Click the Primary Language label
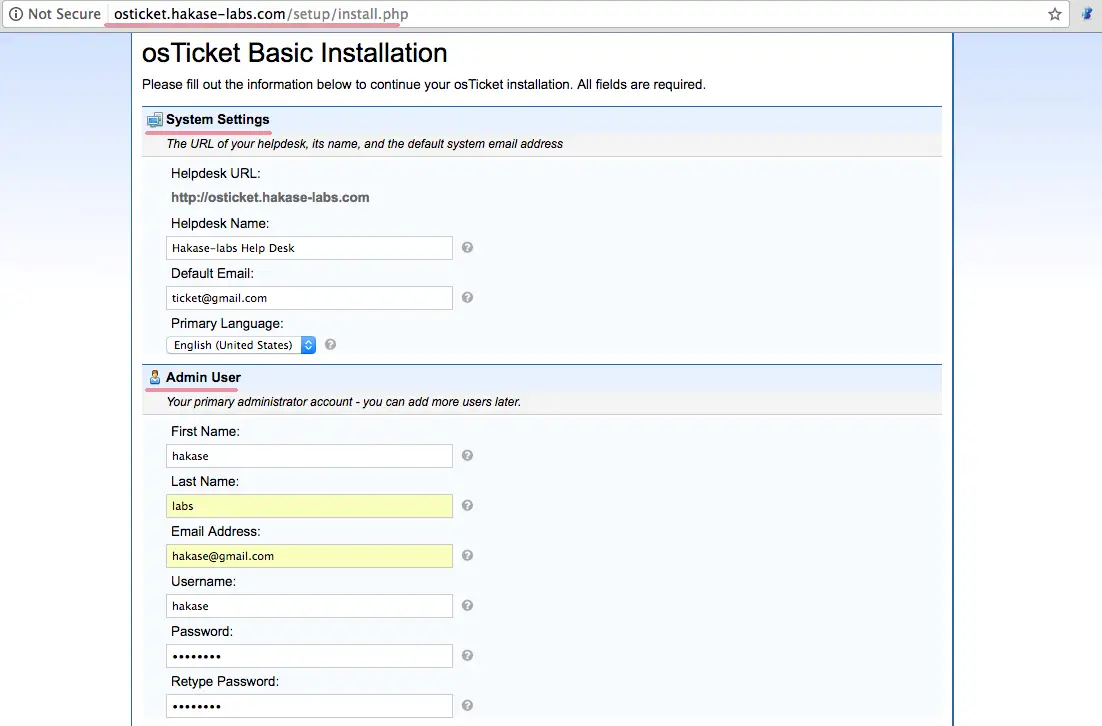The height and width of the screenshot is (726, 1102). click(x=227, y=323)
